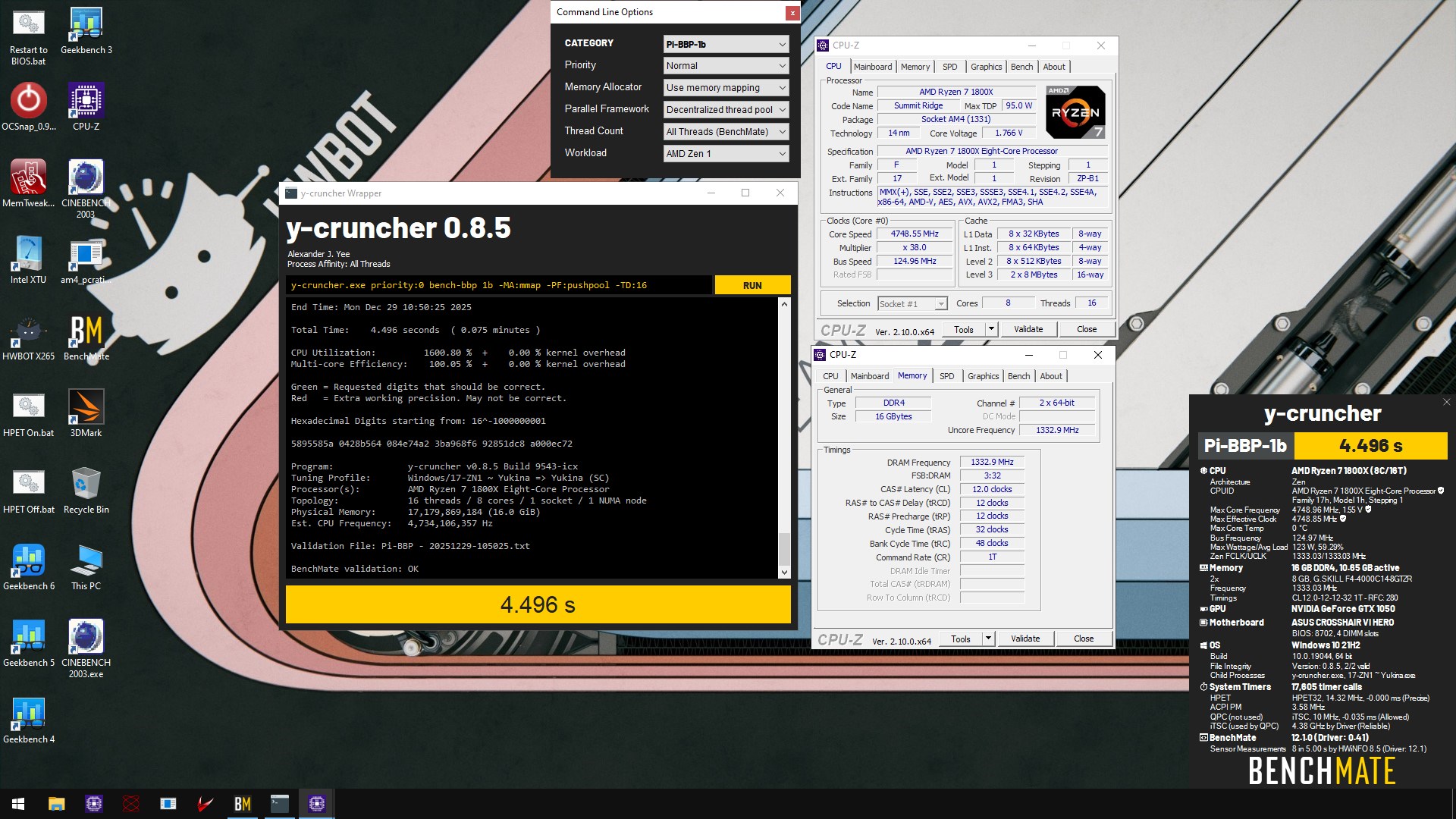Open Restart to BIOS.bat desktop icon
This screenshot has width=1456, height=819.
[28, 36]
